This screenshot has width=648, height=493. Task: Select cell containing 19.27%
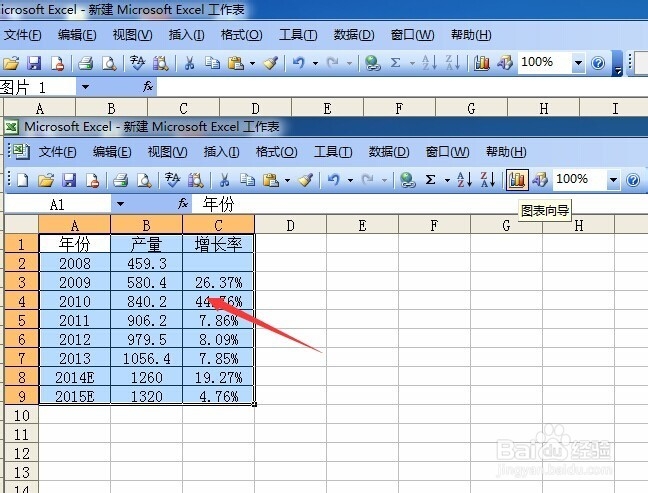pos(218,377)
